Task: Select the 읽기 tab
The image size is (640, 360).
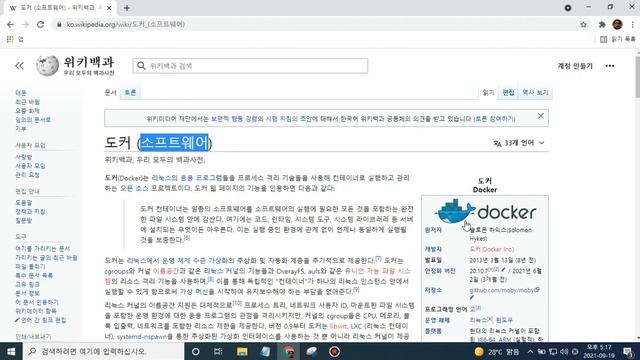Action: [x=488, y=93]
